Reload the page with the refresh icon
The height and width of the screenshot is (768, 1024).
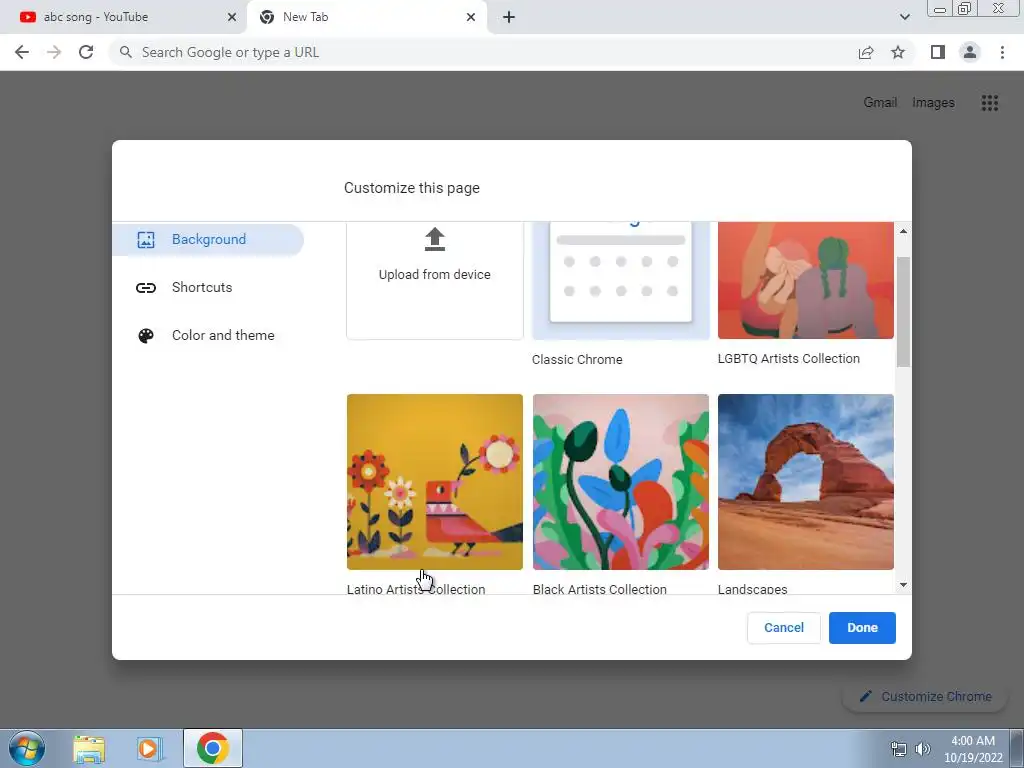(x=86, y=52)
